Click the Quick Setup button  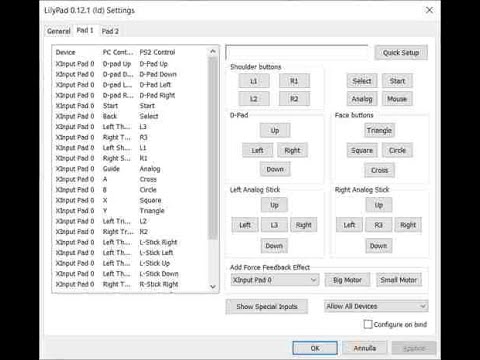click(401, 53)
